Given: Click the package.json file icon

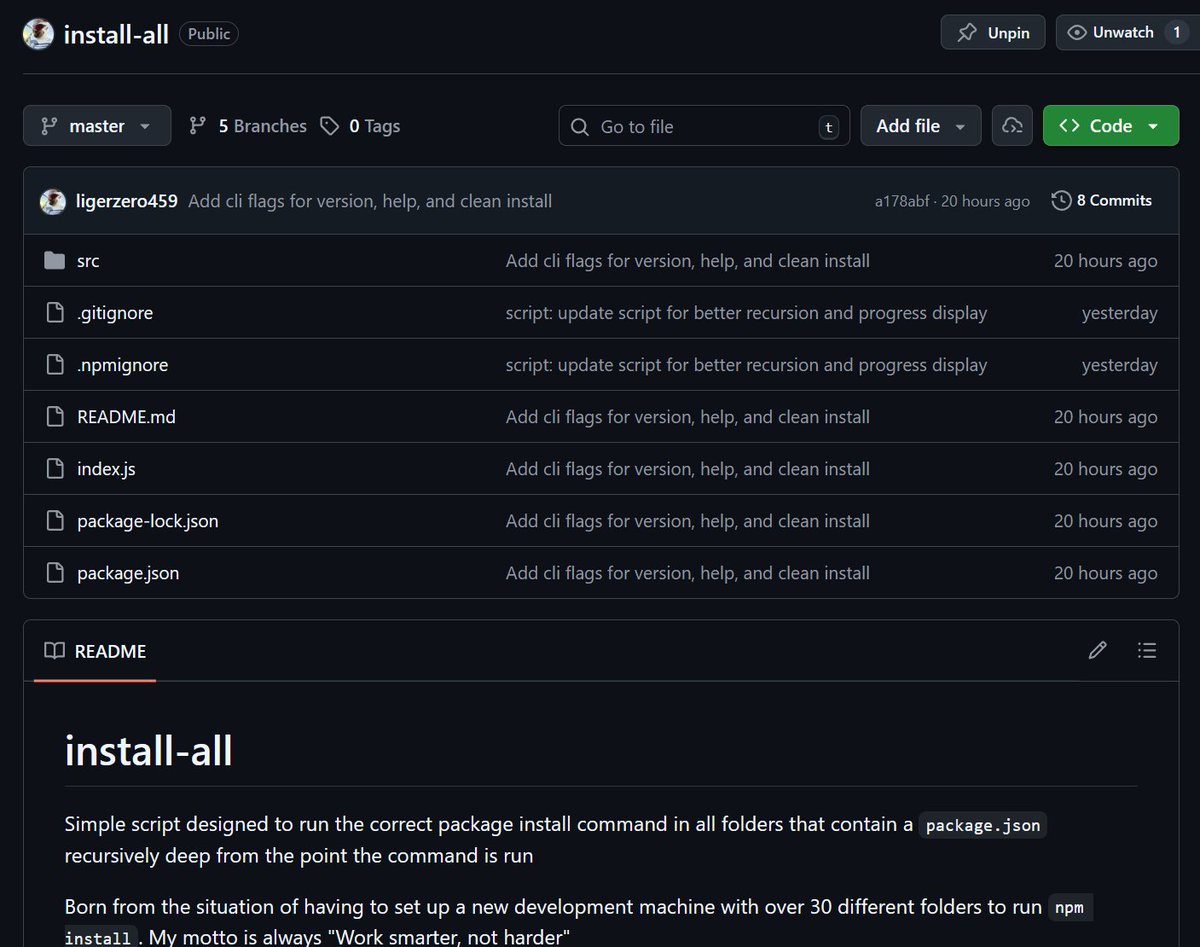Looking at the screenshot, I should click(x=54, y=573).
